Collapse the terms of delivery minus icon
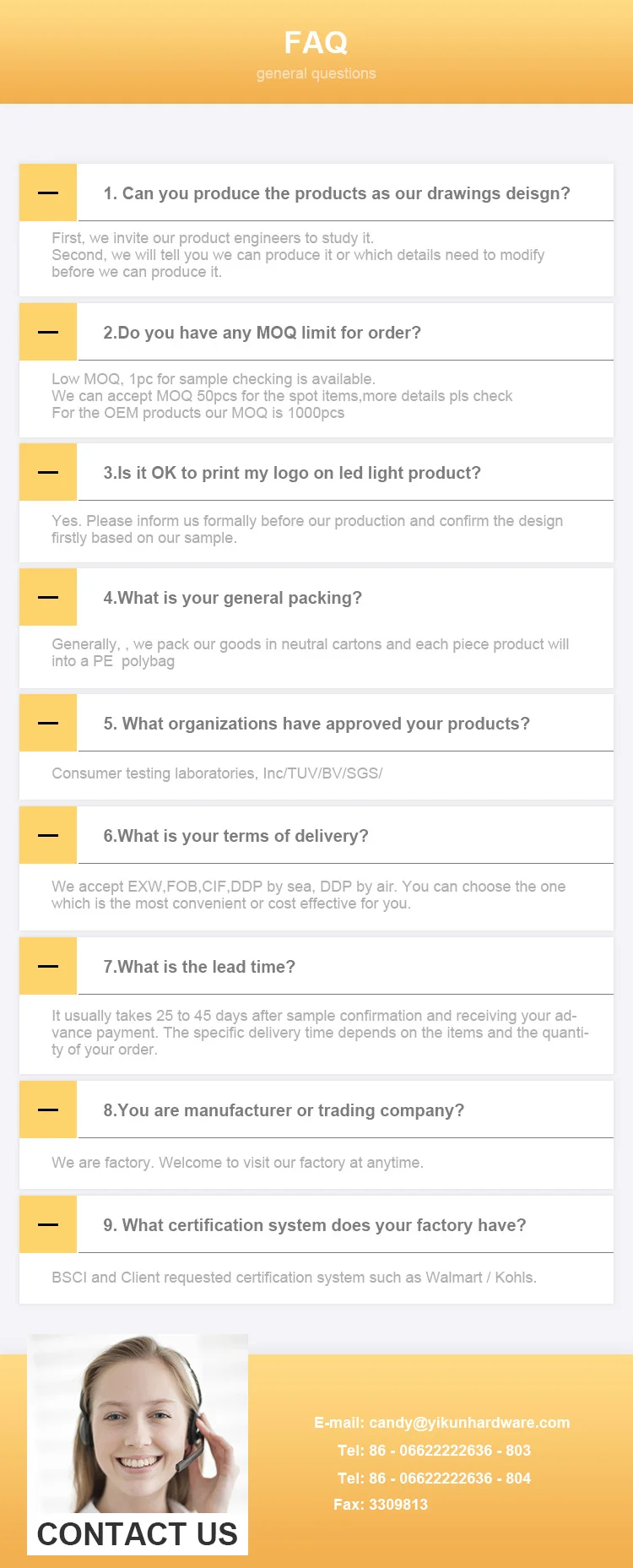The height and width of the screenshot is (1568, 633). (48, 835)
